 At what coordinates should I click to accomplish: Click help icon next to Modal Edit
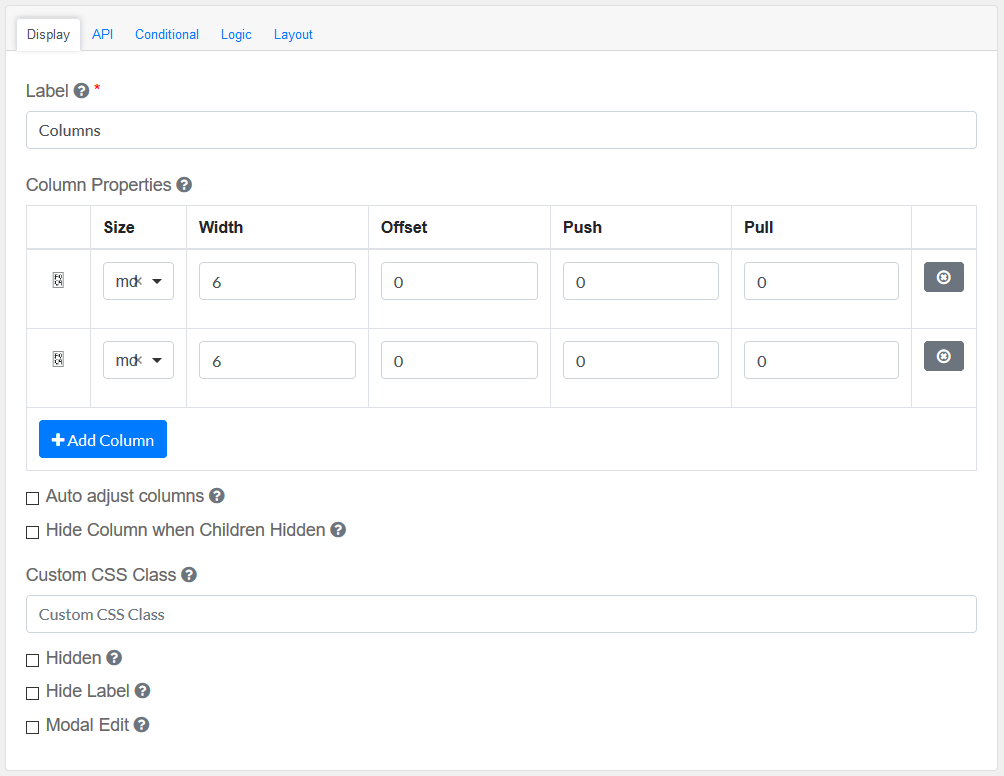(142, 725)
